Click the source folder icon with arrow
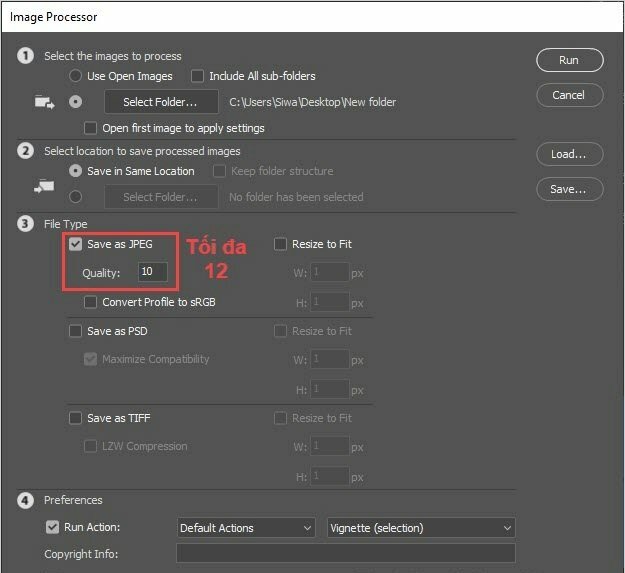Screen dimensions: 625x573 44,102
